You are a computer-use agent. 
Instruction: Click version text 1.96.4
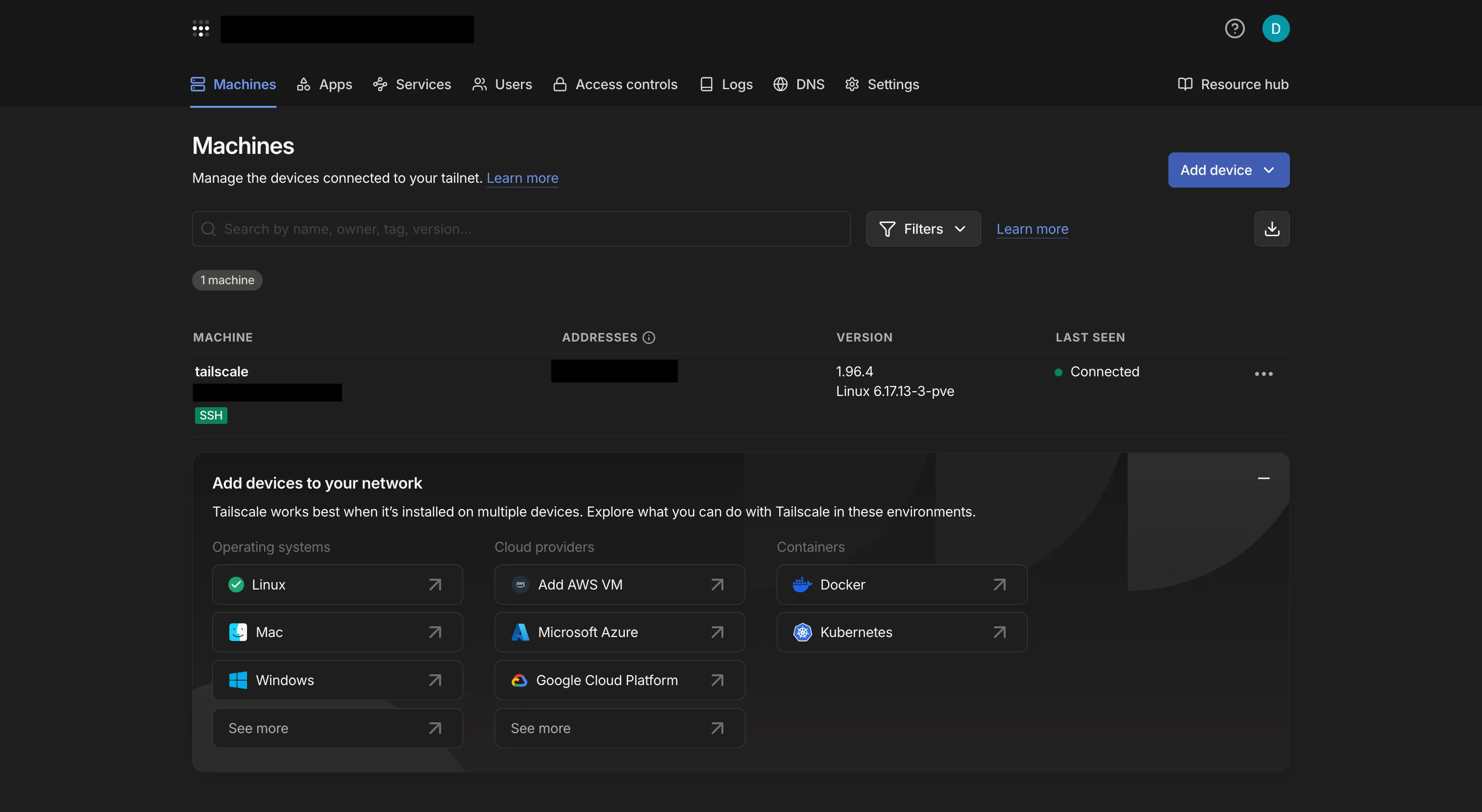coord(854,371)
